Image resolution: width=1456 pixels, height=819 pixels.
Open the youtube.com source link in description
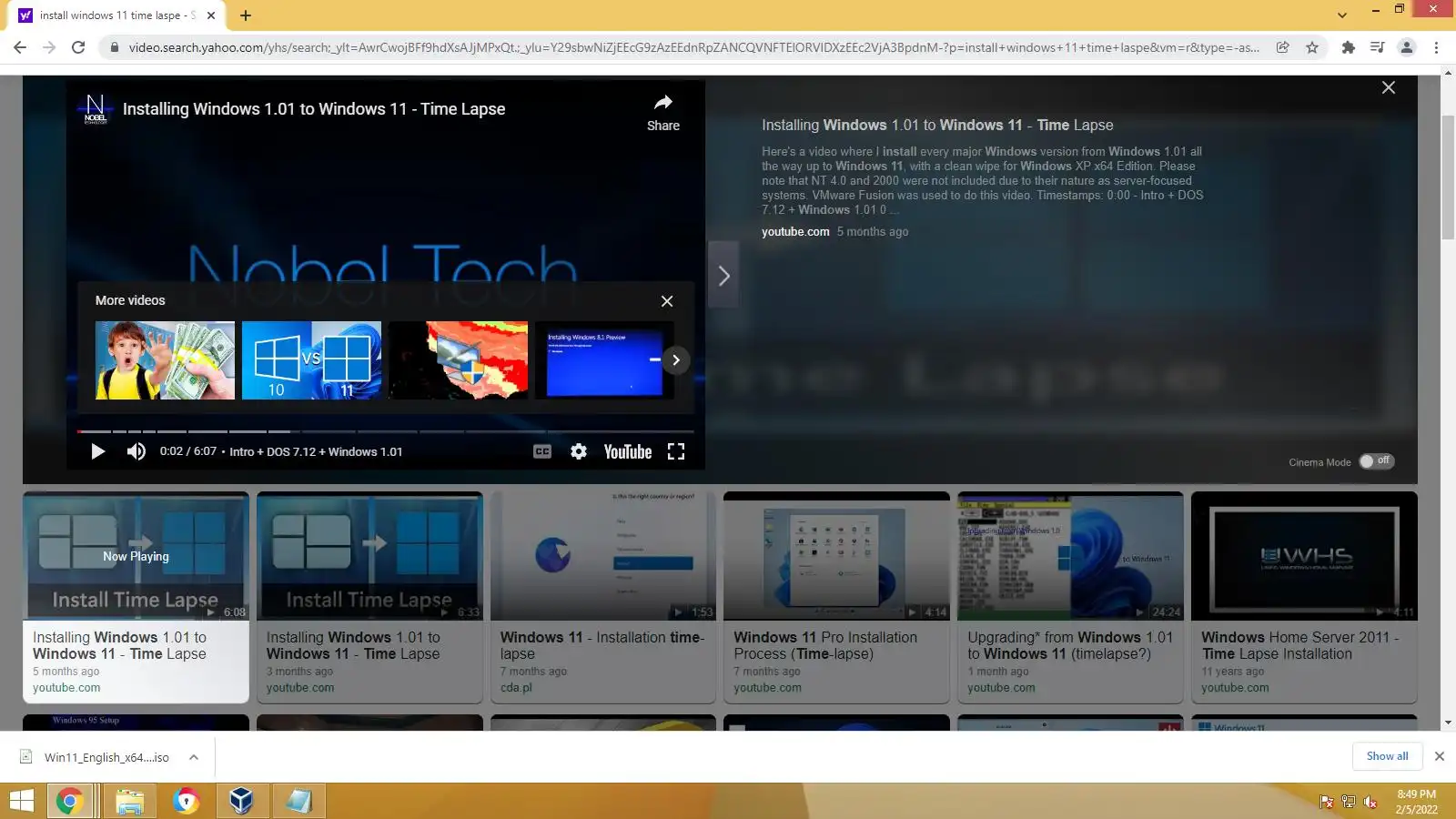(x=795, y=232)
